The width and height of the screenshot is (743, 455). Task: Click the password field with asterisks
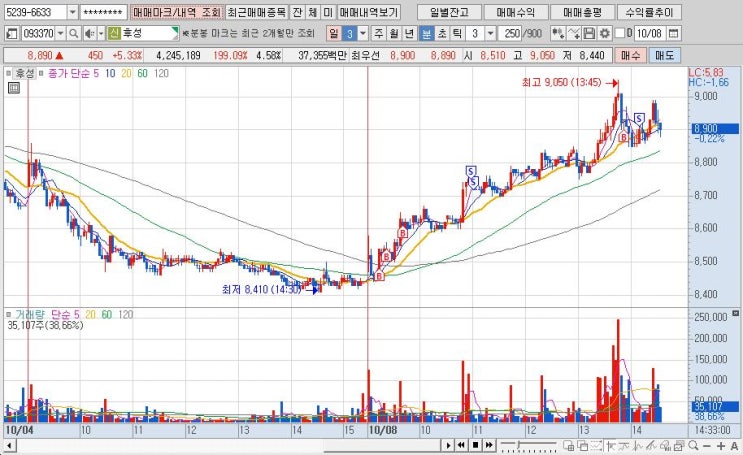[x=103, y=12]
